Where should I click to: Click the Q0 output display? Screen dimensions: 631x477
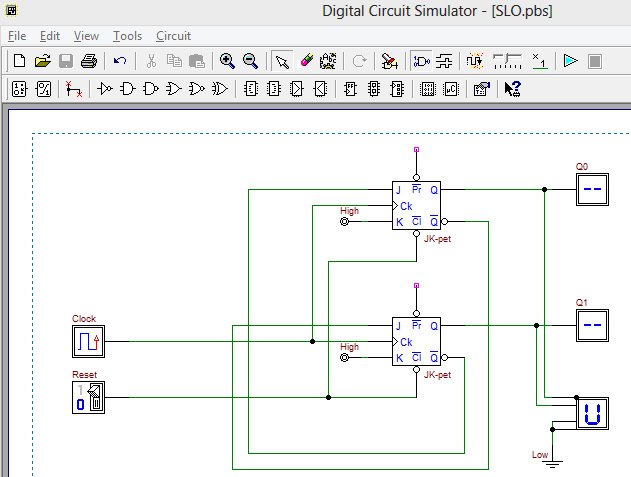coord(591,188)
